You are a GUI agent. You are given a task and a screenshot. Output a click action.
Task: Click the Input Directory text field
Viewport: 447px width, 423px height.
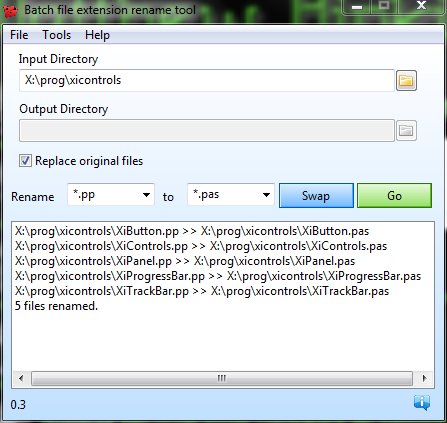207,80
